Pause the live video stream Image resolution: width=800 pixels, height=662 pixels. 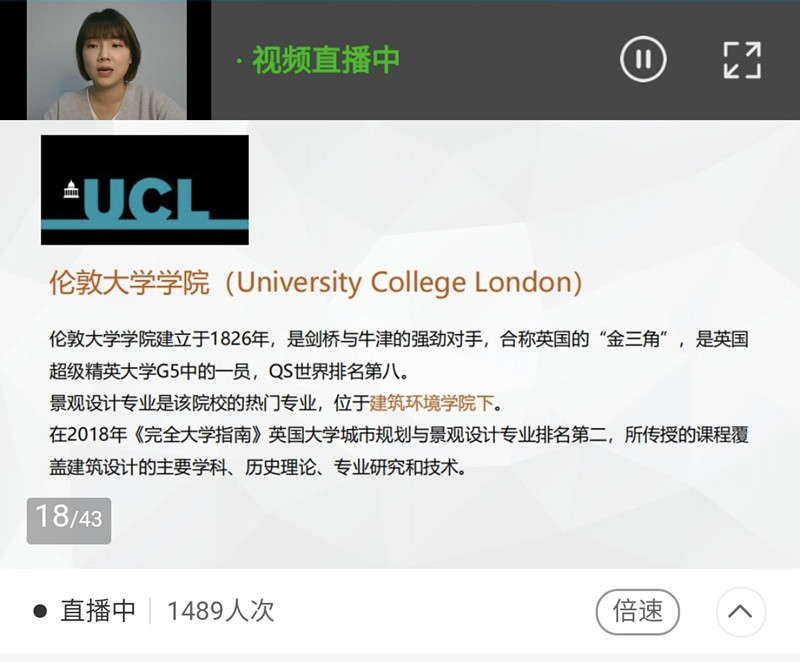point(643,59)
